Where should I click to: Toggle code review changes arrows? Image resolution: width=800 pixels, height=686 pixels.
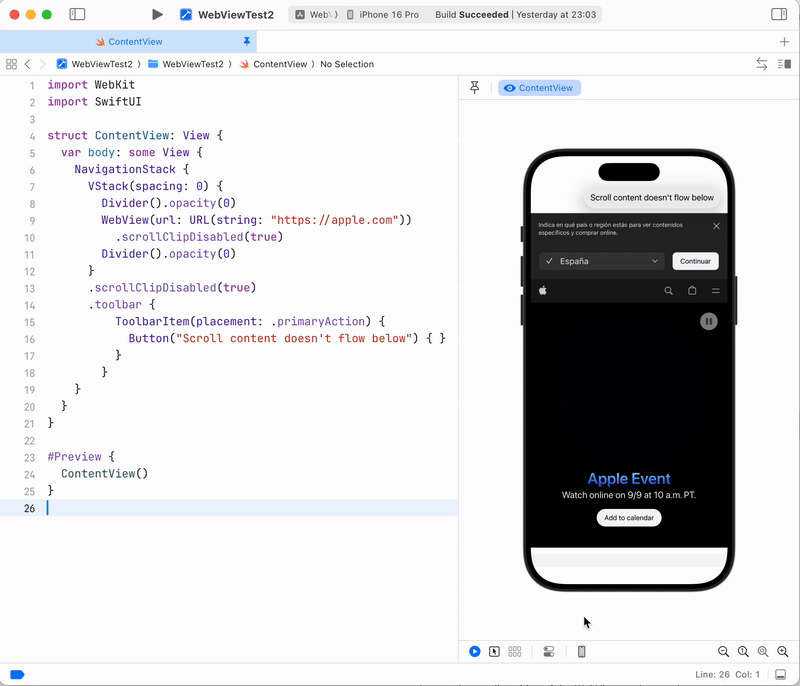coord(761,64)
